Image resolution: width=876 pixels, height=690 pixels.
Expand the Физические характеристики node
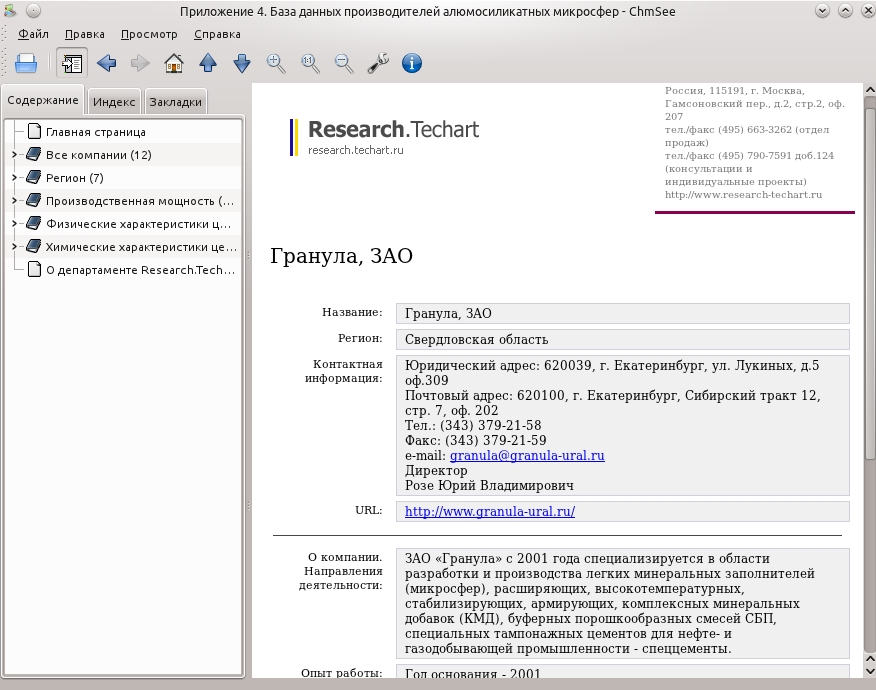tap(15, 223)
